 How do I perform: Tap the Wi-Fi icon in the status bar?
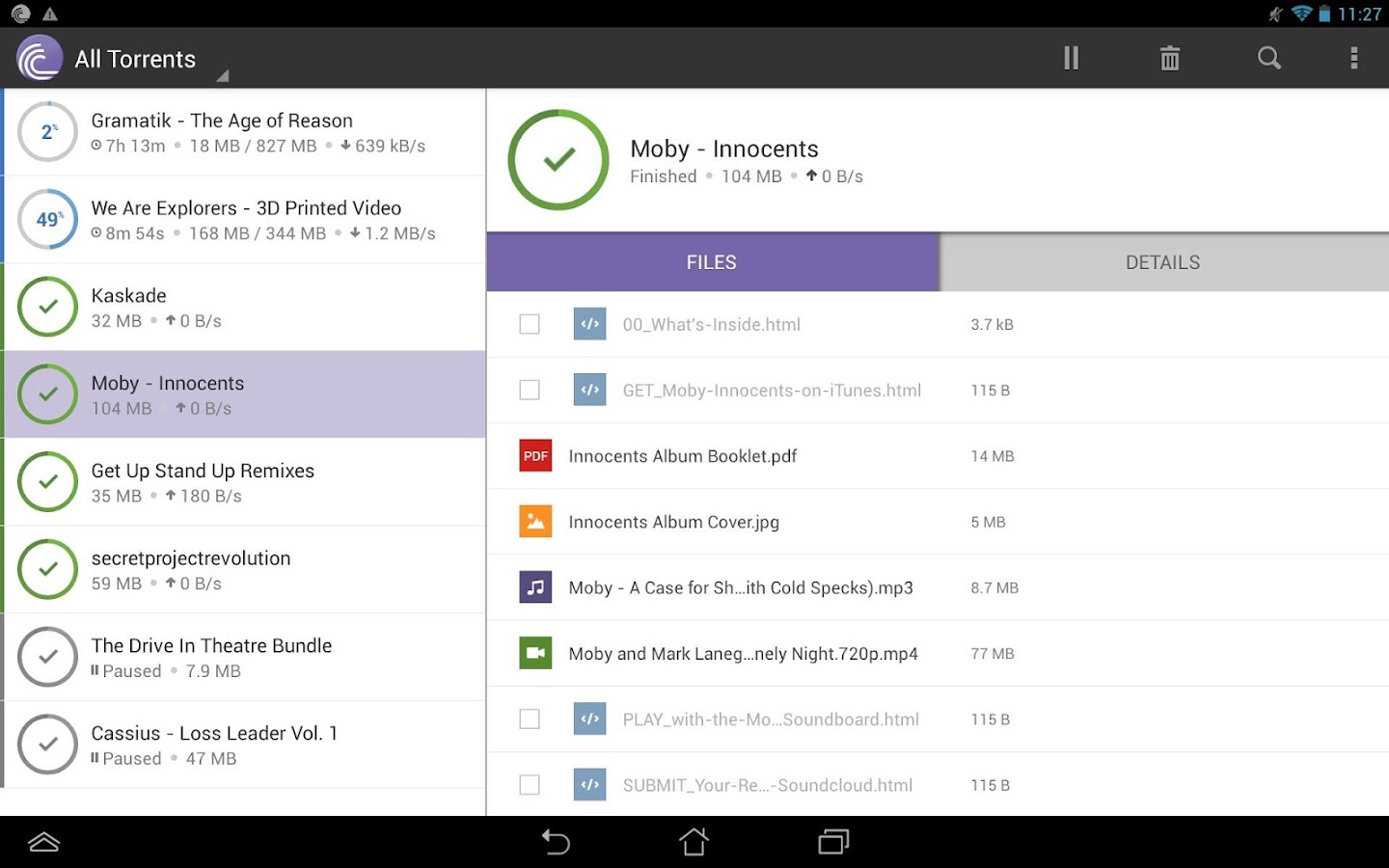point(1302,14)
